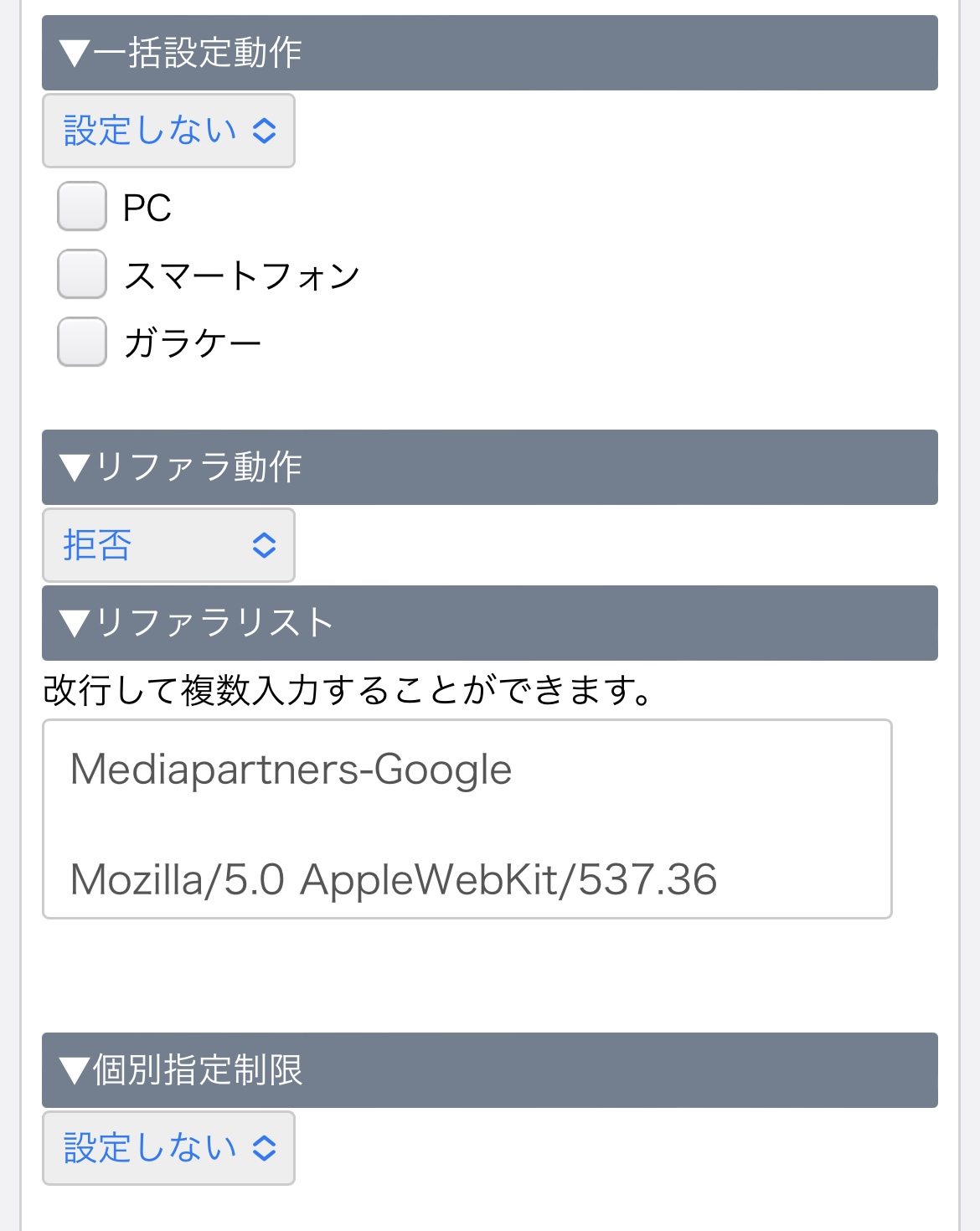The height and width of the screenshot is (1231, 980).
Task: Click the スマートフォン label text
Action: pos(242,276)
